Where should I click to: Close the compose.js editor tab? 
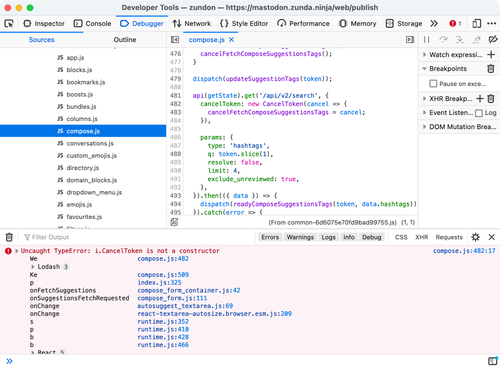232,40
